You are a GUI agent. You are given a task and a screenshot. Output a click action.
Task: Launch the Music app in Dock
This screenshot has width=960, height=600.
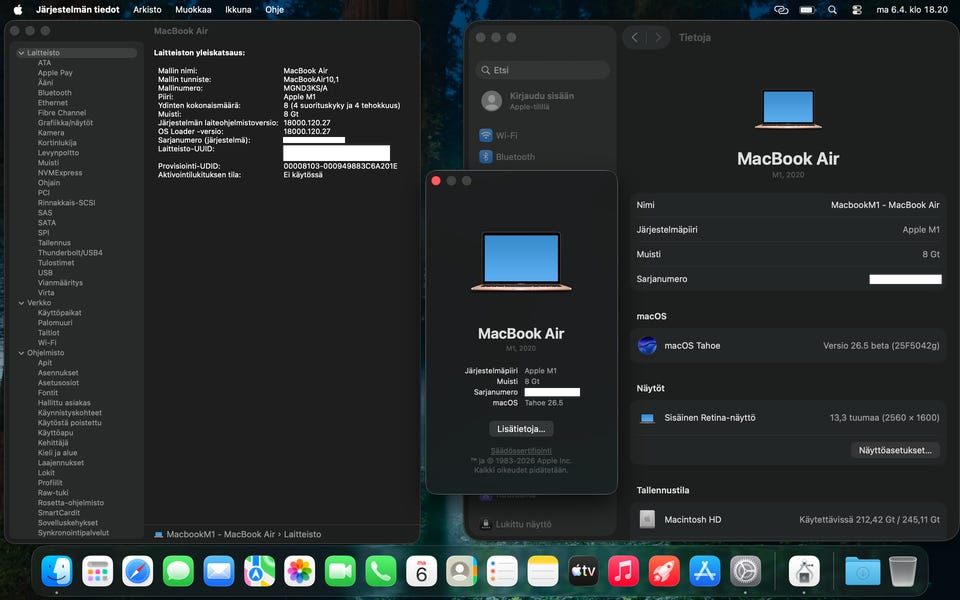(x=623, y=571)
